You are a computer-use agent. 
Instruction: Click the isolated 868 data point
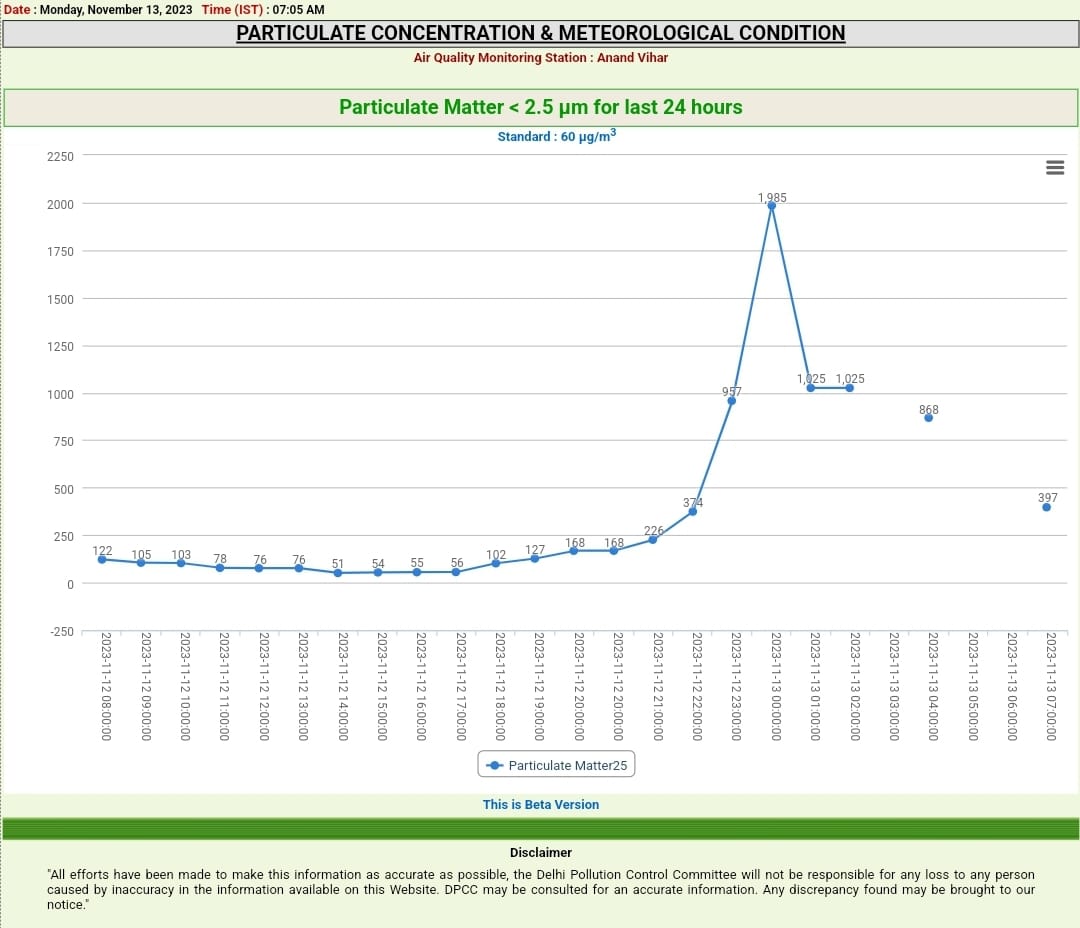(928, 418)
